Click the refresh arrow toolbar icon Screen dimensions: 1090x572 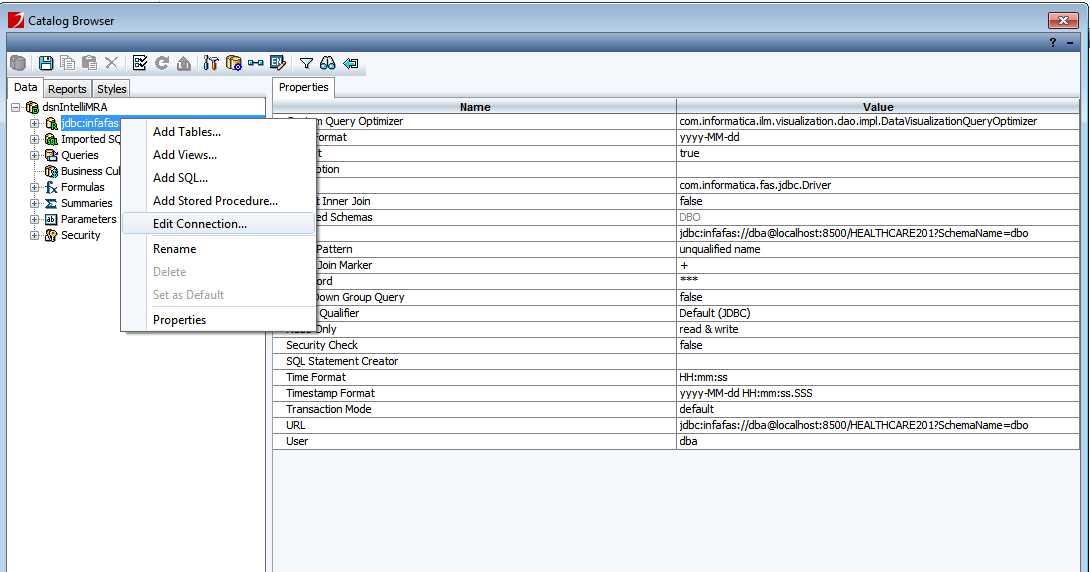pos(162,63)
